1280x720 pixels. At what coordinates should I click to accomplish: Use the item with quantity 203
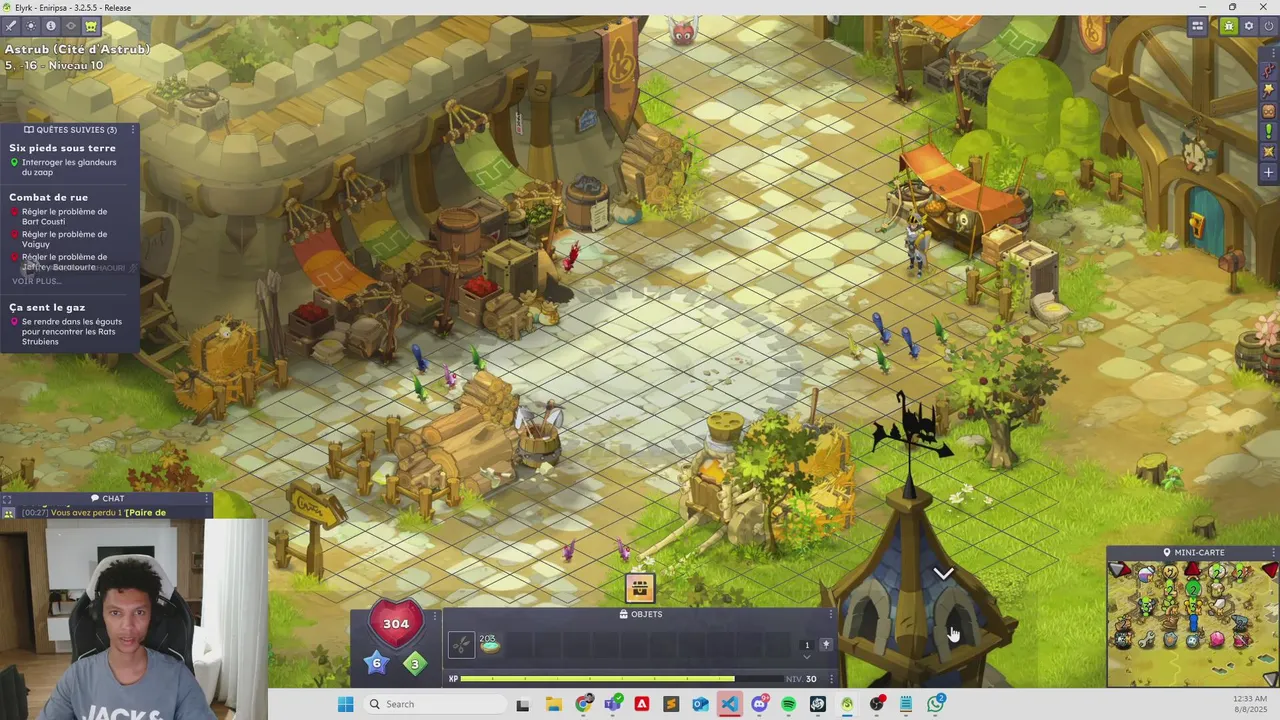(490, 645)
